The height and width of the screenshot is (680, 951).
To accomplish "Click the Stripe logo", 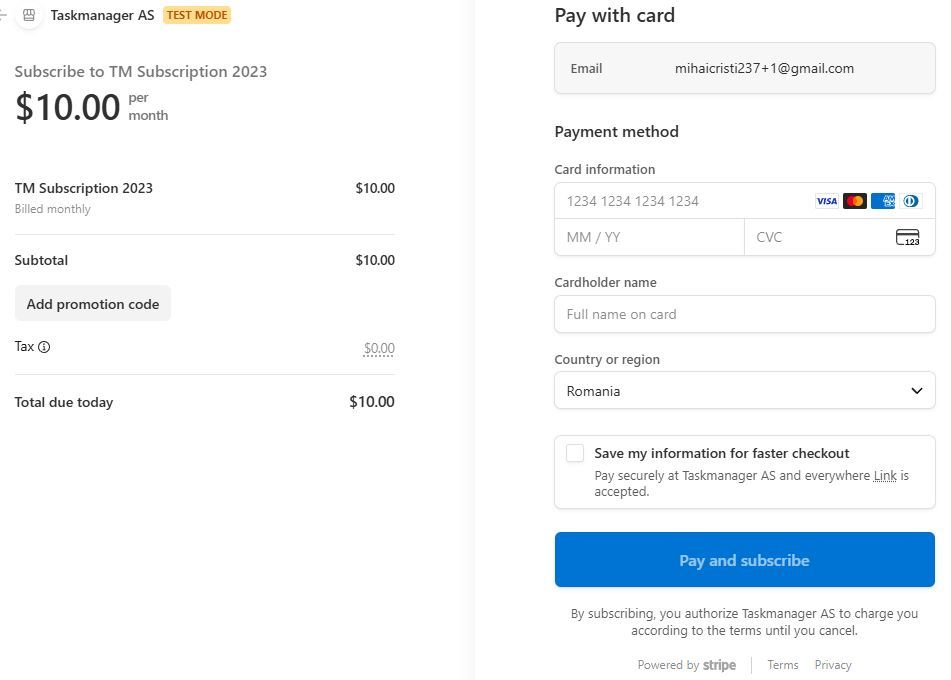I will click(719, 665).
